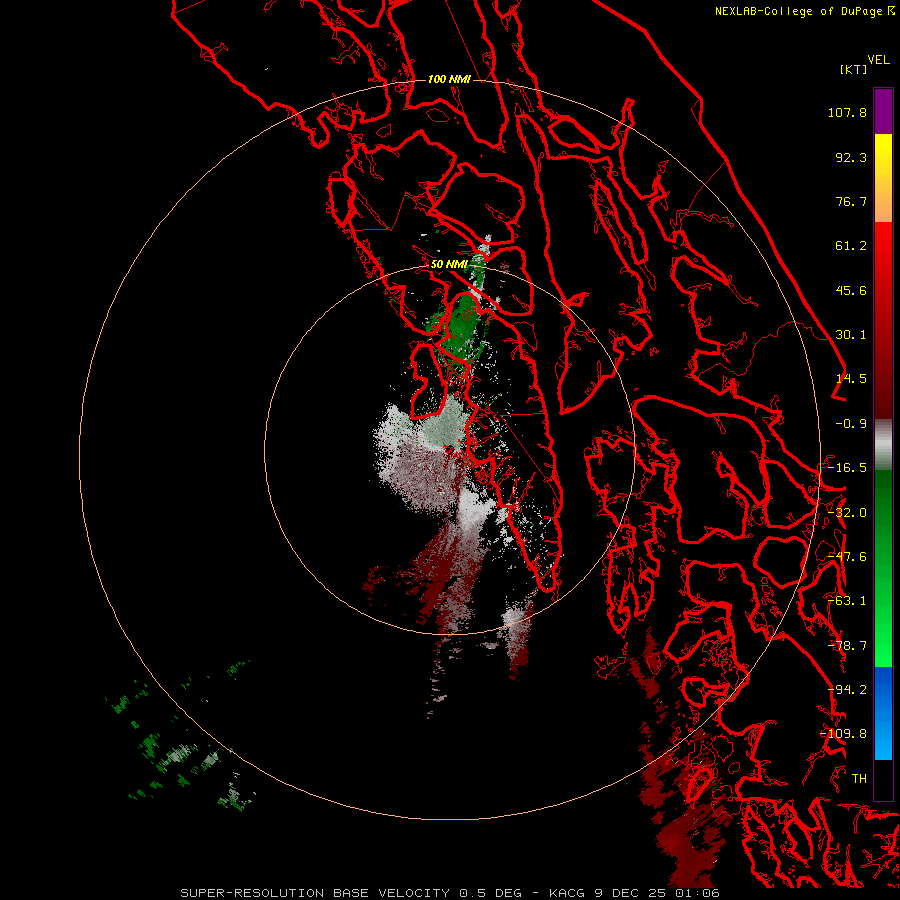Pick the purple segment of the color bar
Screen dimensions: 900x900
click(883, 112)
